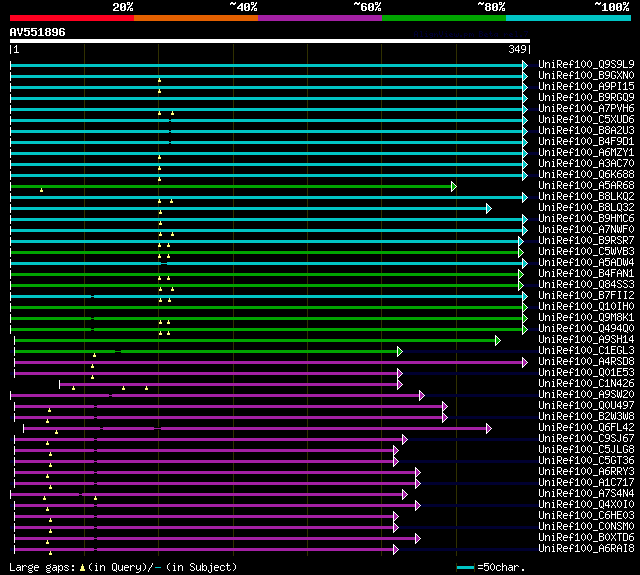This screenshot has height=575, width=640.
Task: Open UniRef100_A6RRY3 hit
Action: (x=586, y=472)
